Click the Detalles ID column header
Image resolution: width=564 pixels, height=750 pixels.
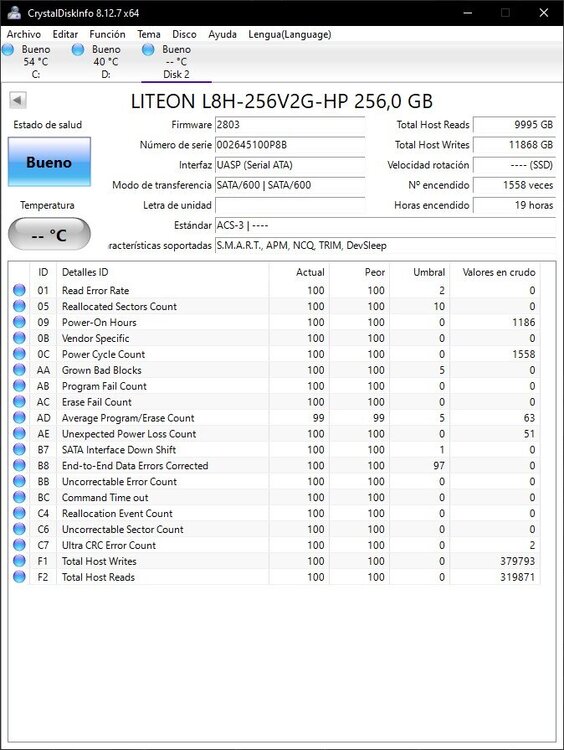(x=163, y=272)
